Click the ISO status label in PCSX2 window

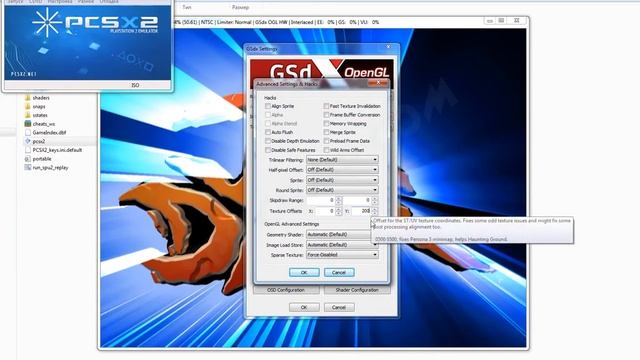[135, 85]
